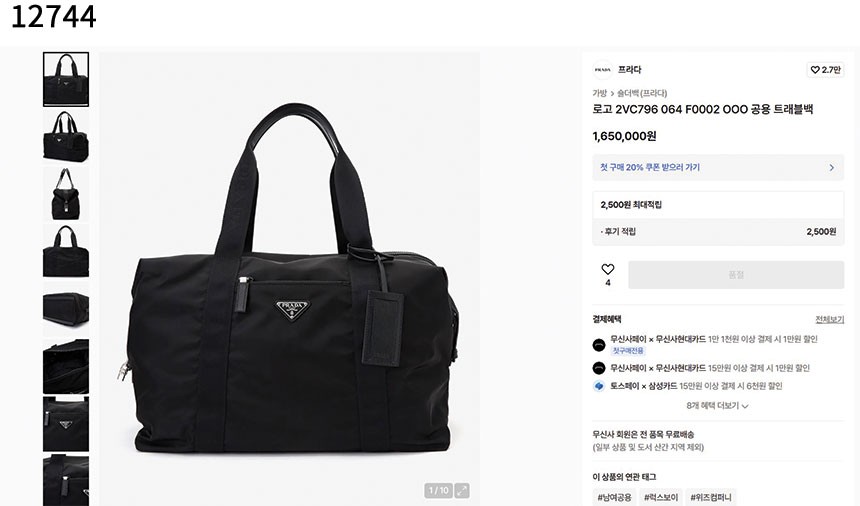
Task: Toggle the brand like heart showing 2.7만
Action: click(825, 70)
